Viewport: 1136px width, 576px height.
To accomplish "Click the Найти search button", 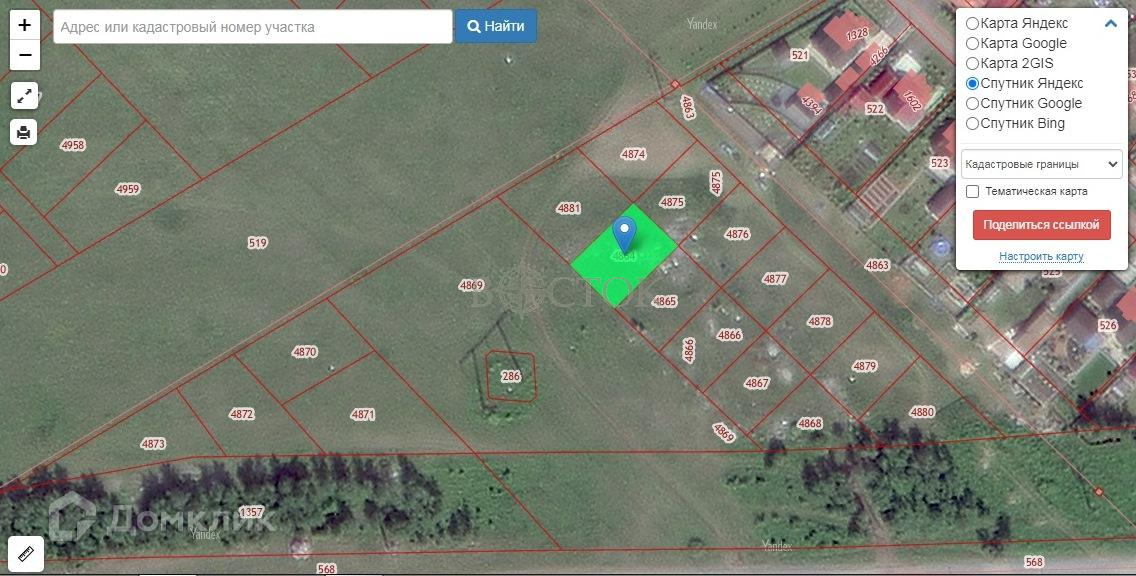I will 496,26.
